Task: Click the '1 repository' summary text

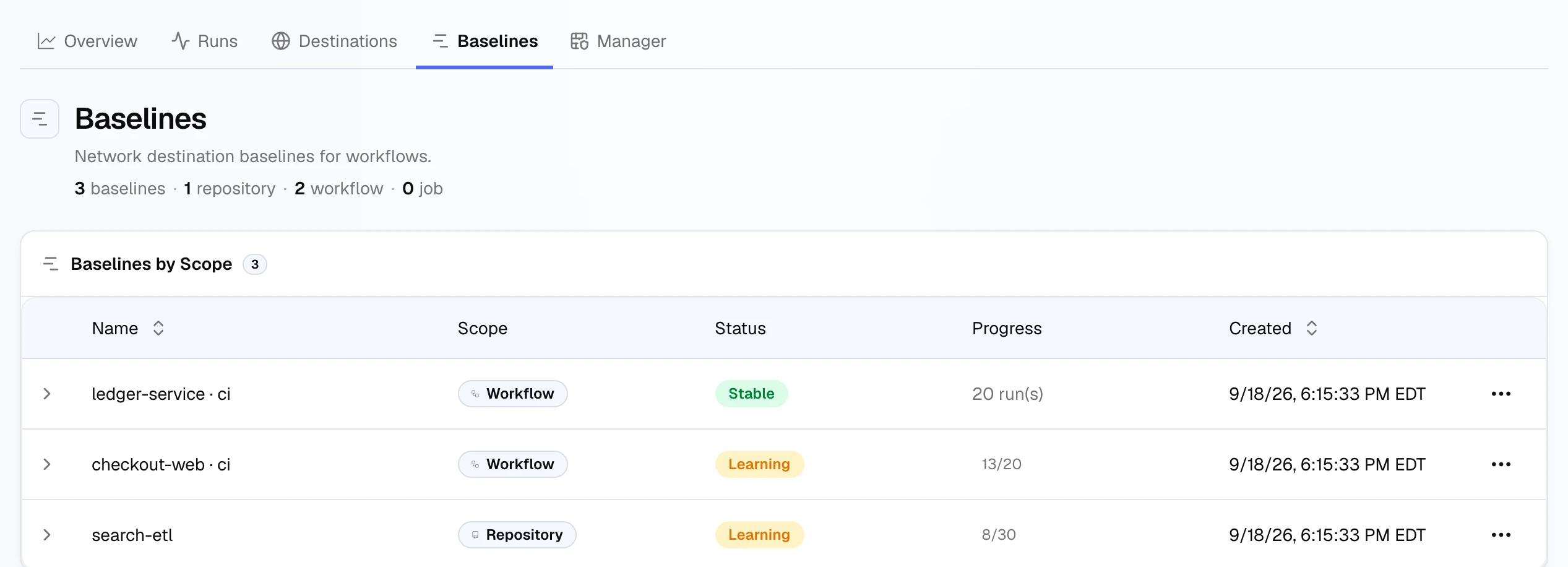Action: (230, 188)
